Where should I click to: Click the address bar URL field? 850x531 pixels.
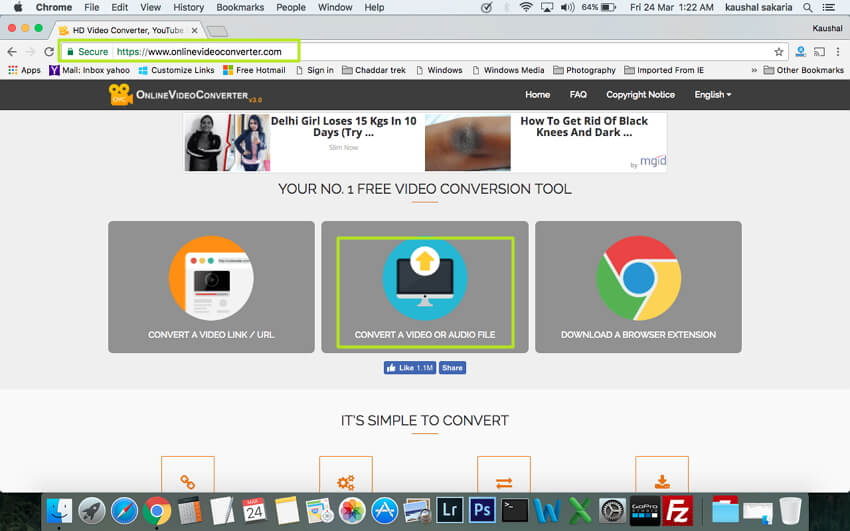click(423, 51)
